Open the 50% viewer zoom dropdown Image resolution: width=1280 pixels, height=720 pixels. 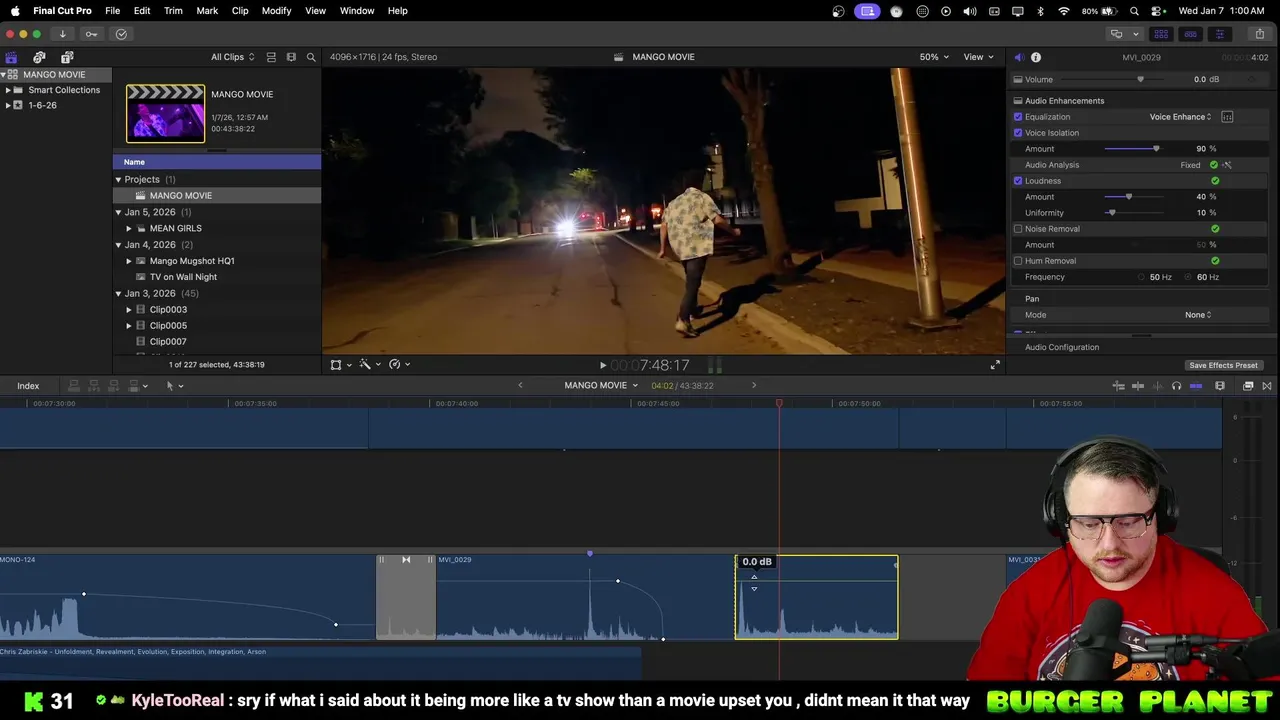coord(933,57)
